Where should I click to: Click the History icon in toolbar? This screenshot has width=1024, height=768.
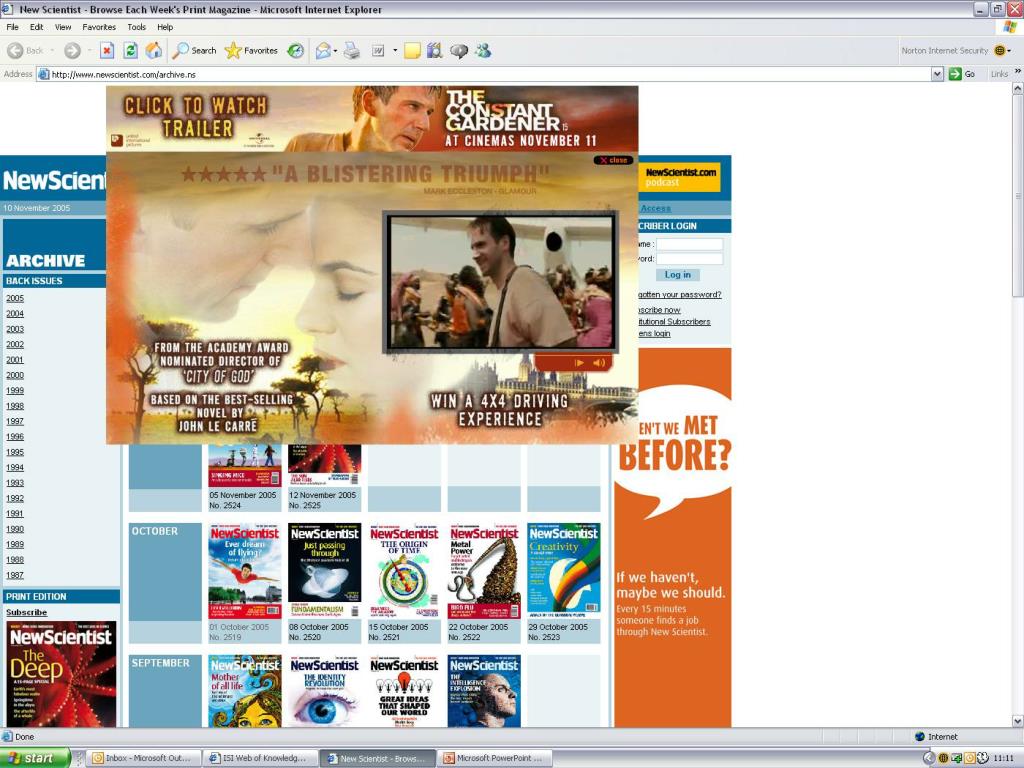coord(296,50)
